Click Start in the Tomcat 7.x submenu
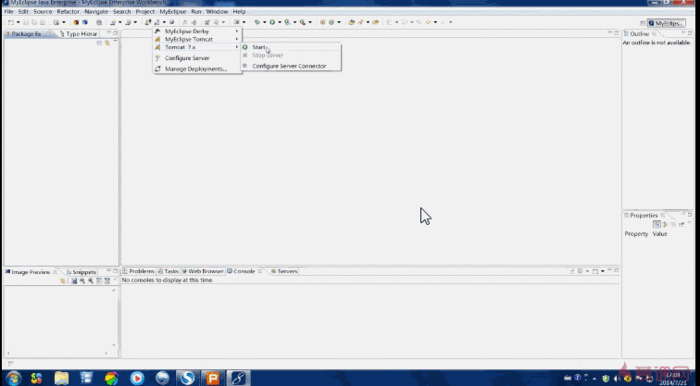Image resolution: width=700 pixels, height=386 pixels. click(258, 47)
